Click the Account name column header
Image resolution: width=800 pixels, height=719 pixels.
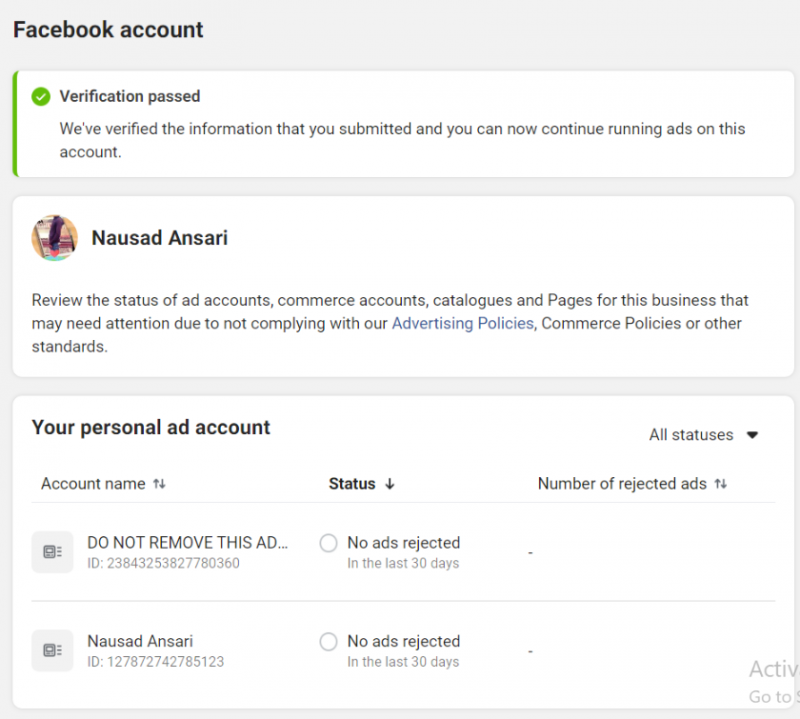coord(93,484)
